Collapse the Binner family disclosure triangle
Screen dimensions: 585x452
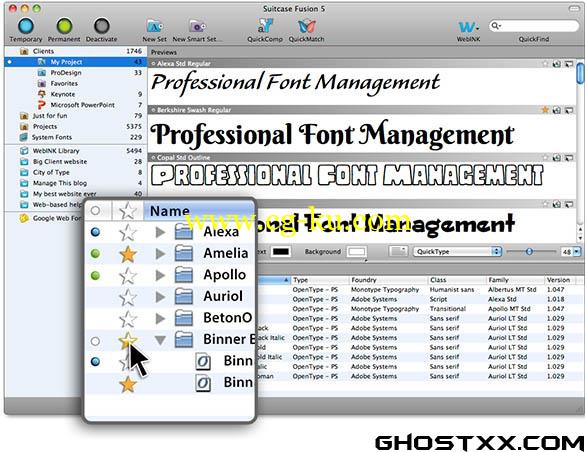pyautogui.click(x=160, y=340)
